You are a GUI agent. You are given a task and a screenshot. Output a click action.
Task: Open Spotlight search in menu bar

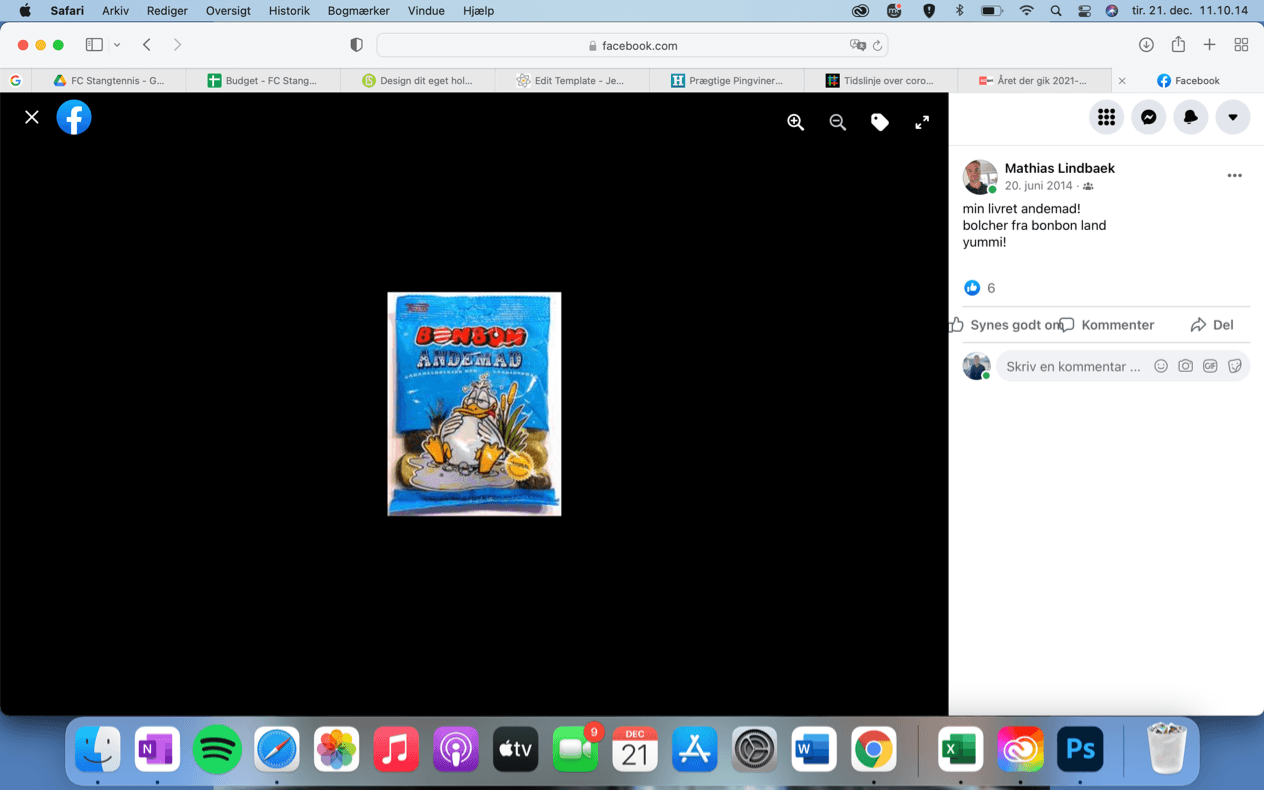point(1056,11)
